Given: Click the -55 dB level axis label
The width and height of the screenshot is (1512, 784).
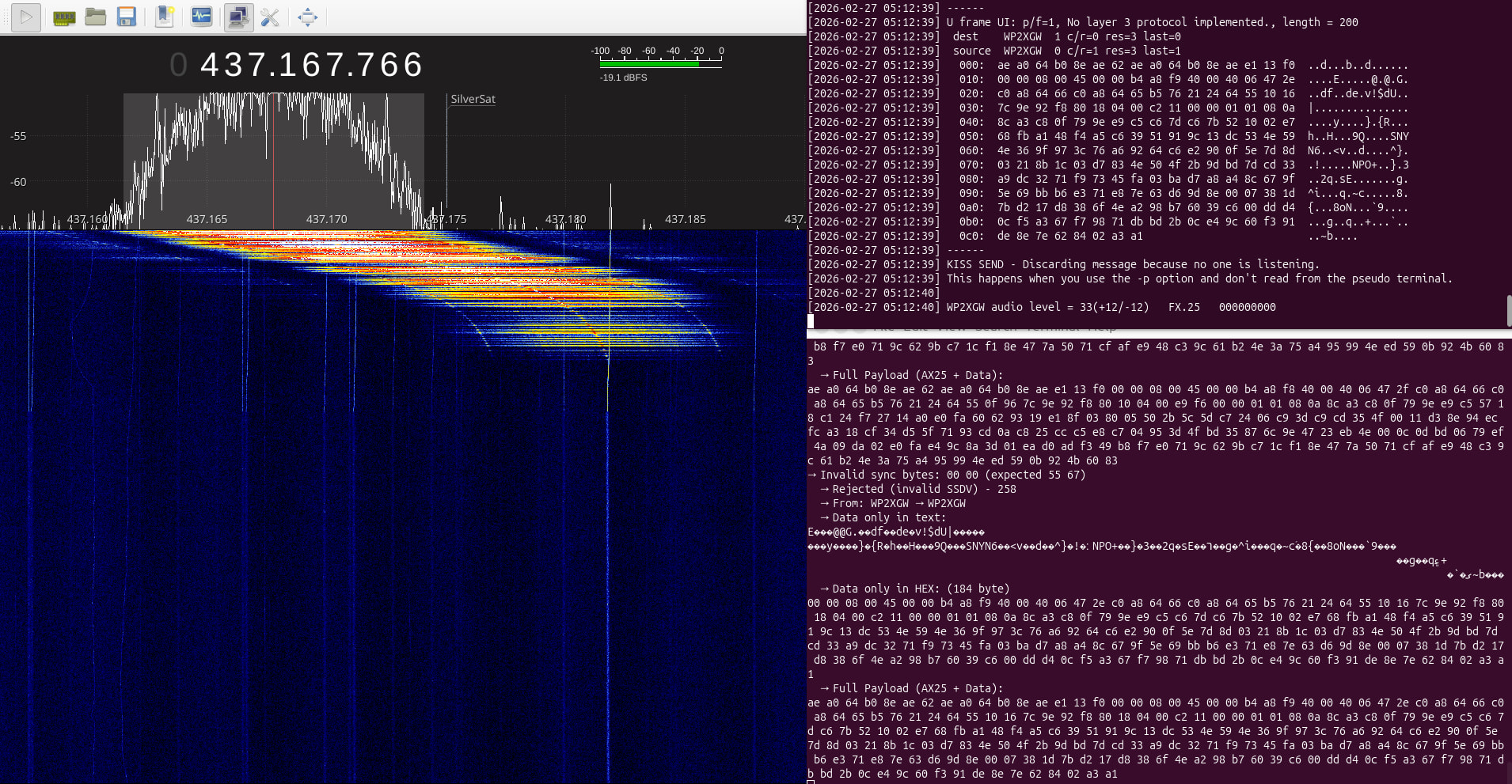Looking at the screenshot, I should [x=18, y=136].
